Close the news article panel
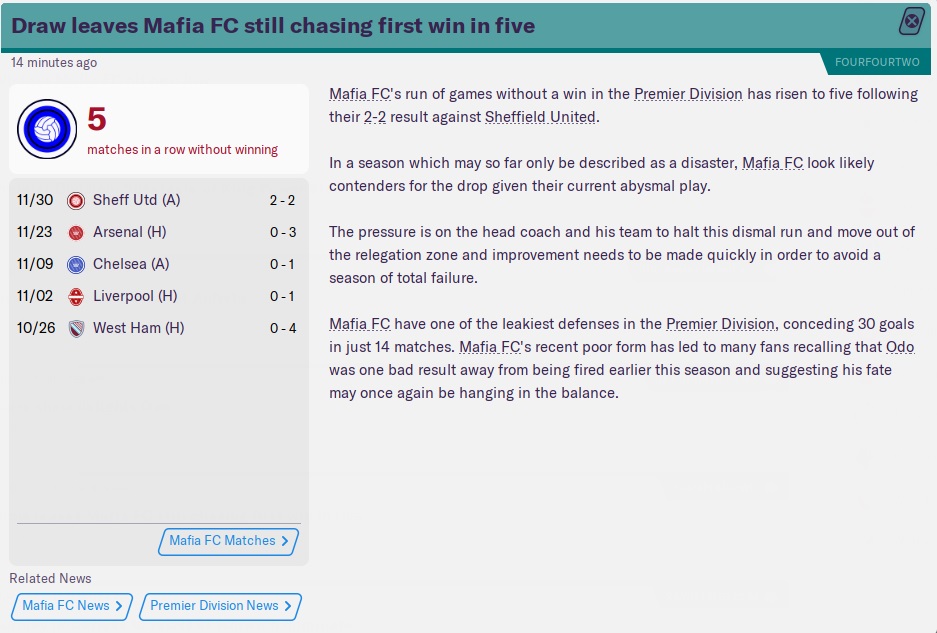 [911, 21]
